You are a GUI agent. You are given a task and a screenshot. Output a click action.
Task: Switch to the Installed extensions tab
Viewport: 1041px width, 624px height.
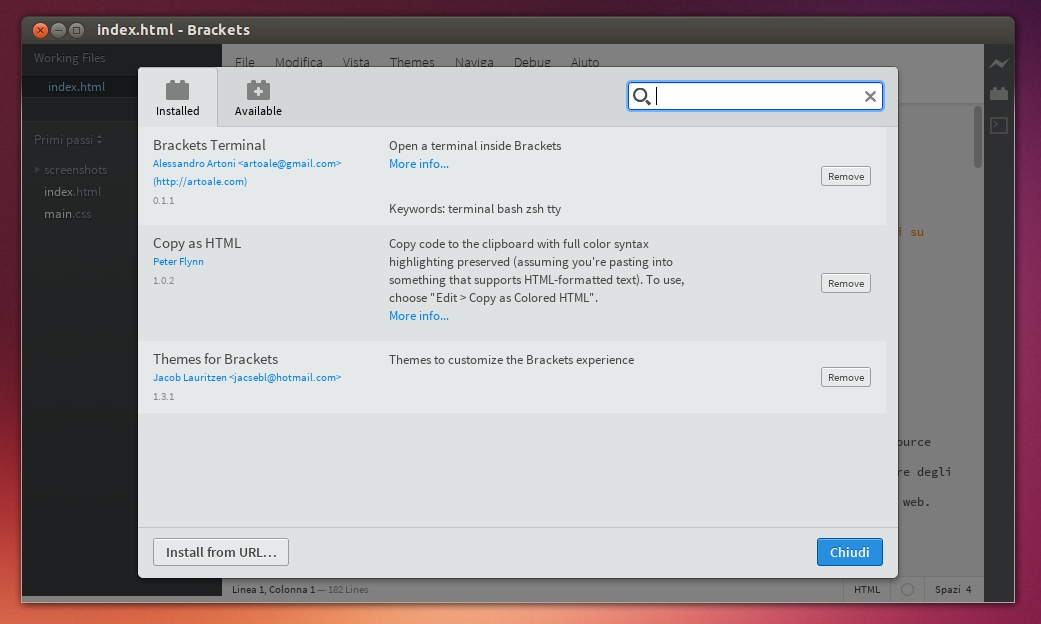(177, 98)
